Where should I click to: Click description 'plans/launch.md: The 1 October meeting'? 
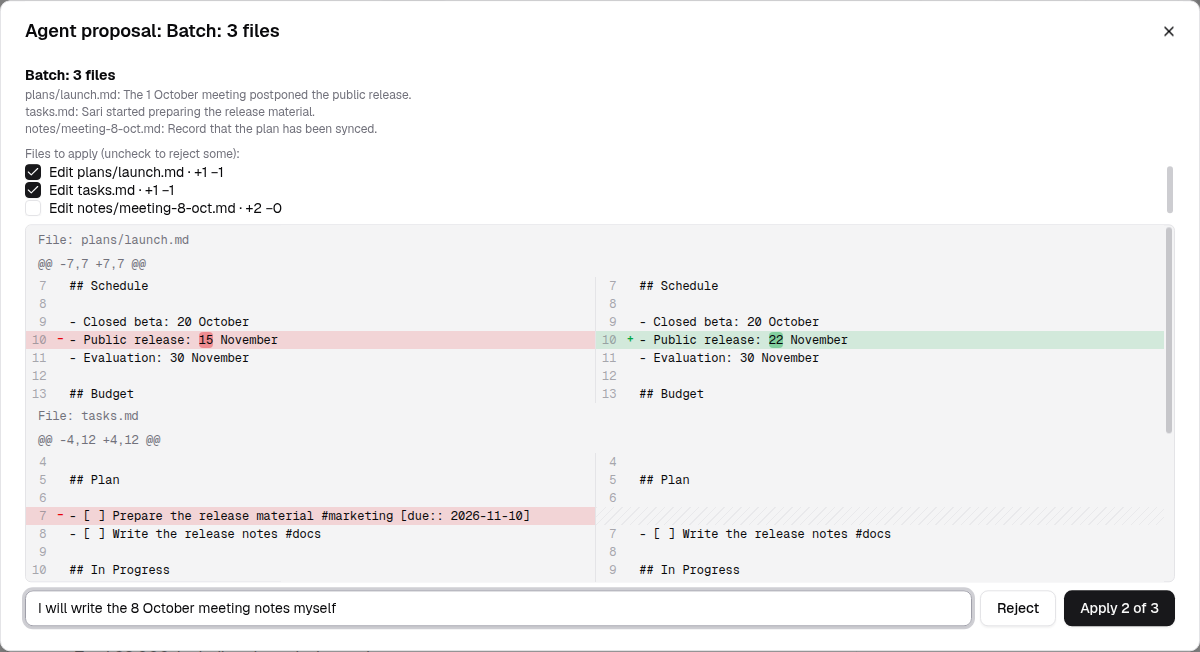pyautogui.click(x=218, y=95)
